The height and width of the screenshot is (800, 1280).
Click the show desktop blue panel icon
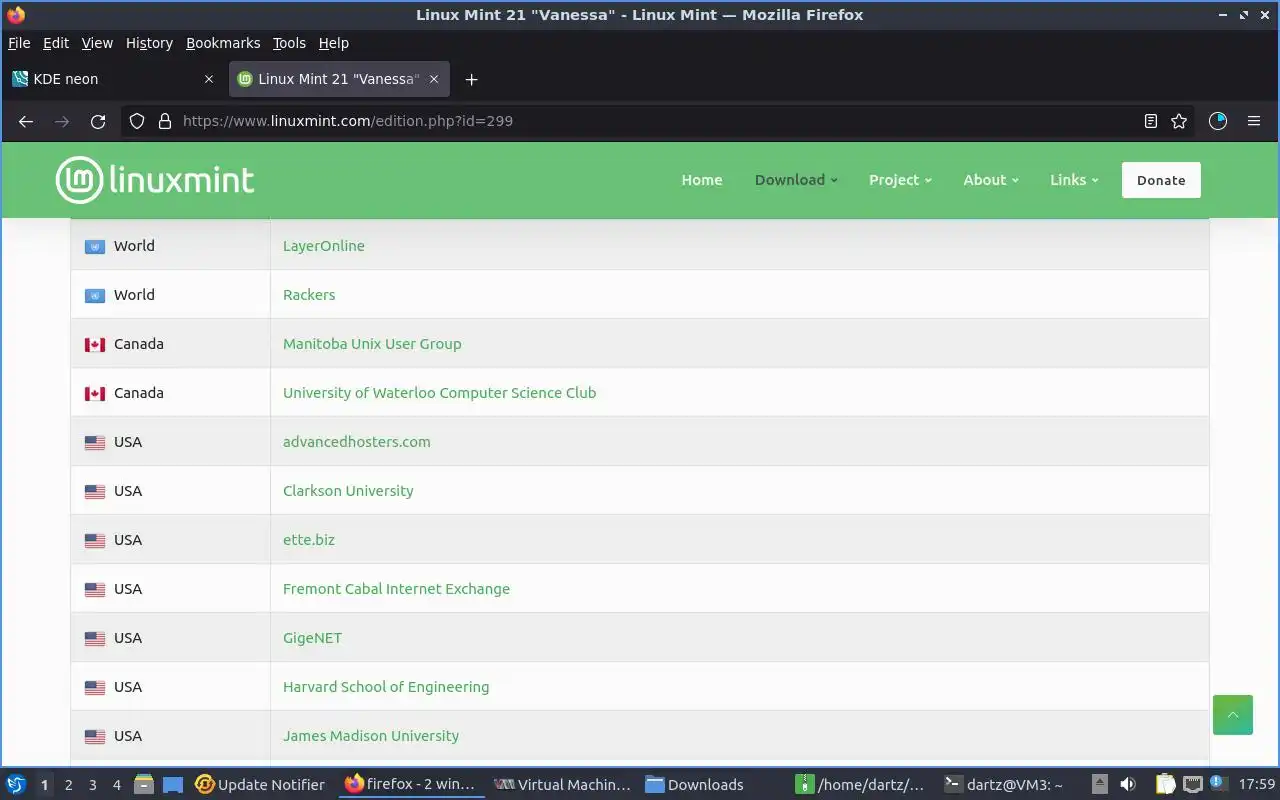[172, 785]
